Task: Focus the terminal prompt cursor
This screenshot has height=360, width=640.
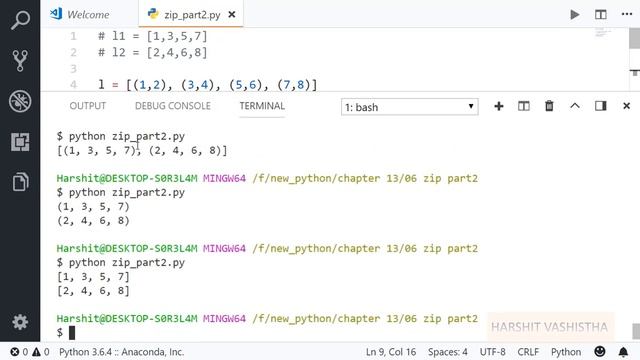Action: click(x=72, y=333)
